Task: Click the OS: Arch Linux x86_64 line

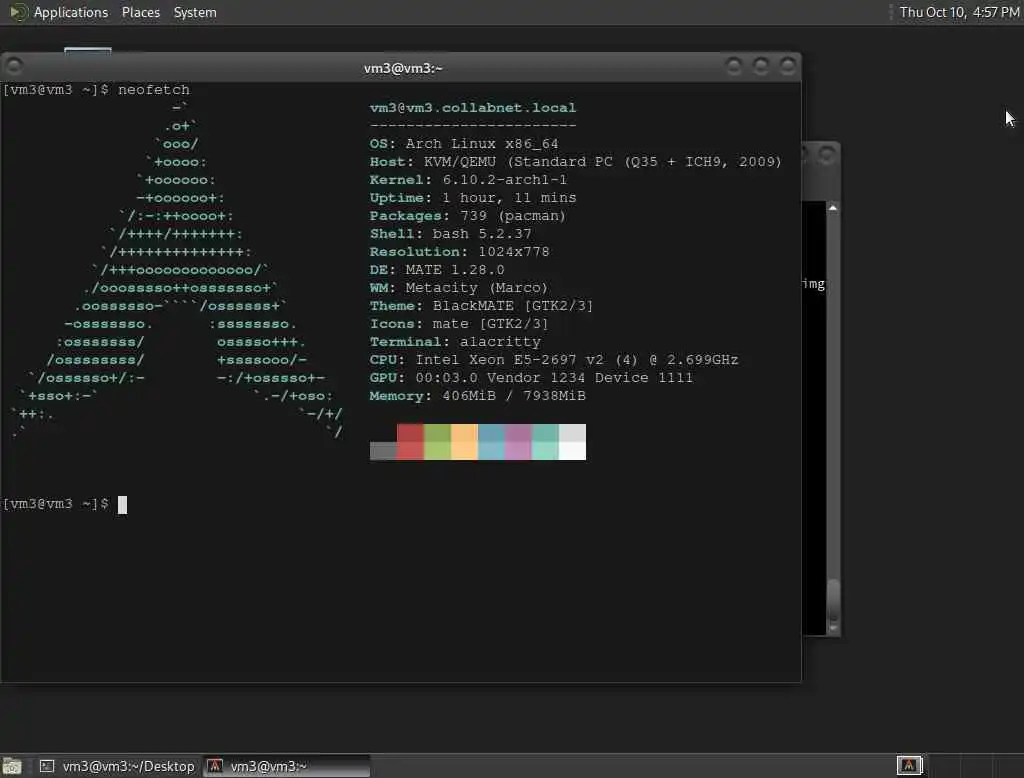Action: click(464, 144)
